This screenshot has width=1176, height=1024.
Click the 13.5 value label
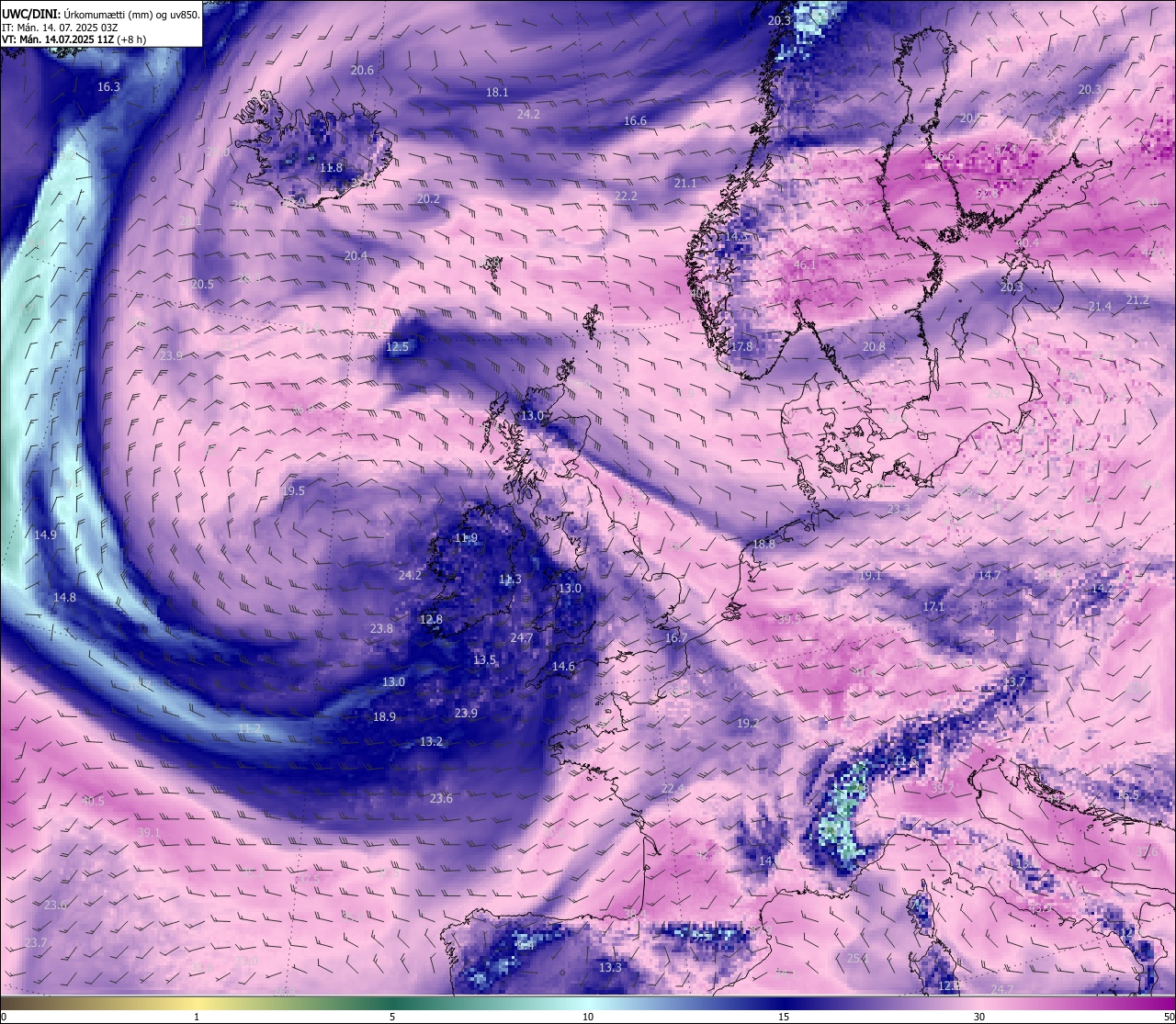484,659
